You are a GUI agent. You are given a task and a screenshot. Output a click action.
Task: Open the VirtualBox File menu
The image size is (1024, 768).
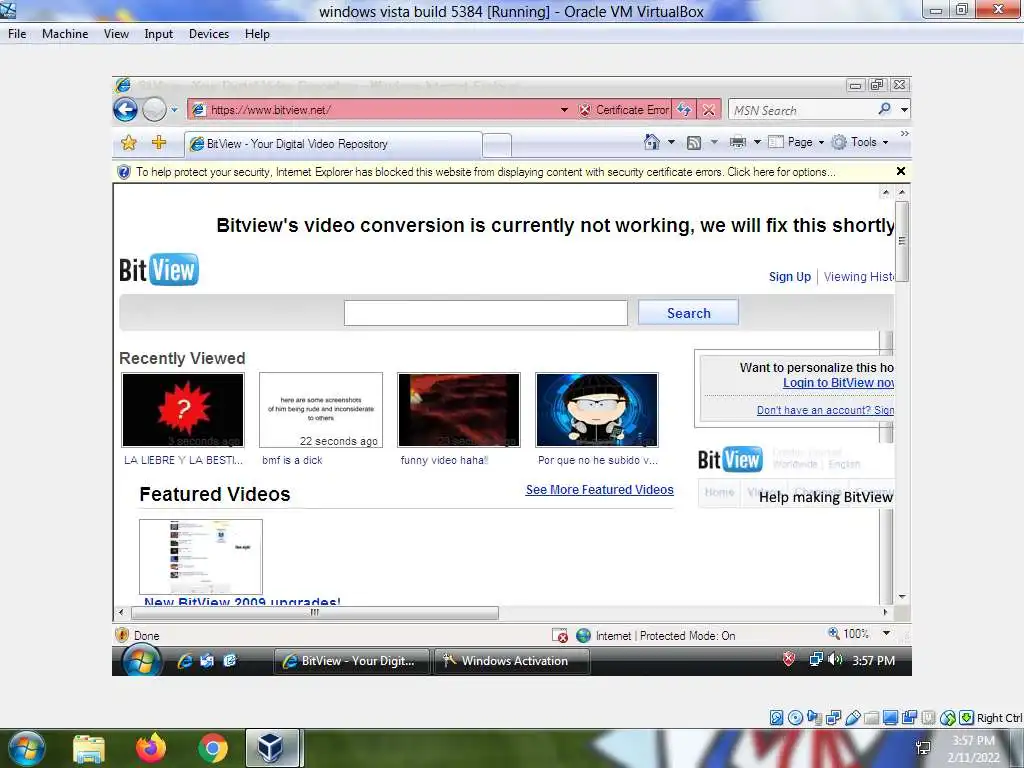point(17,34)
